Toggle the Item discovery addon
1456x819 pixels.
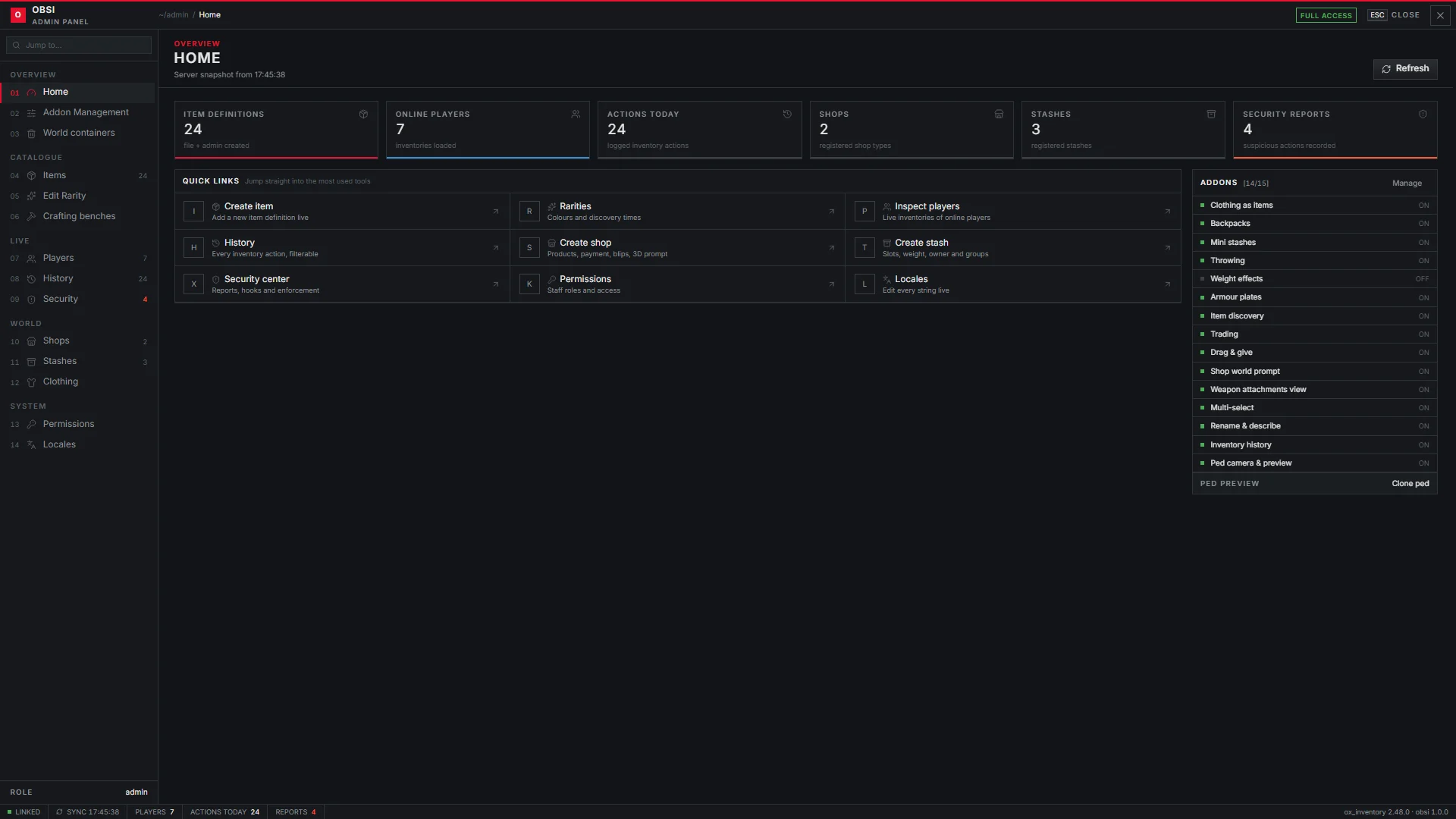pyautogui.click(x=1314, y=316)
